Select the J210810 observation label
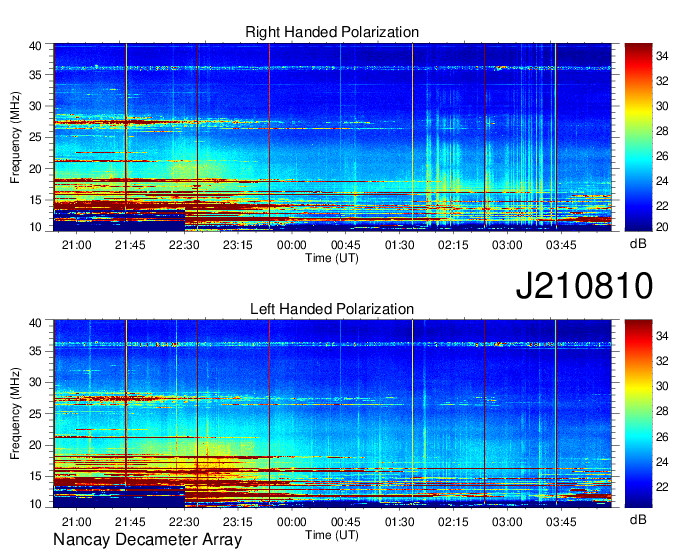680x552 pixels. (x=584, y=286)
